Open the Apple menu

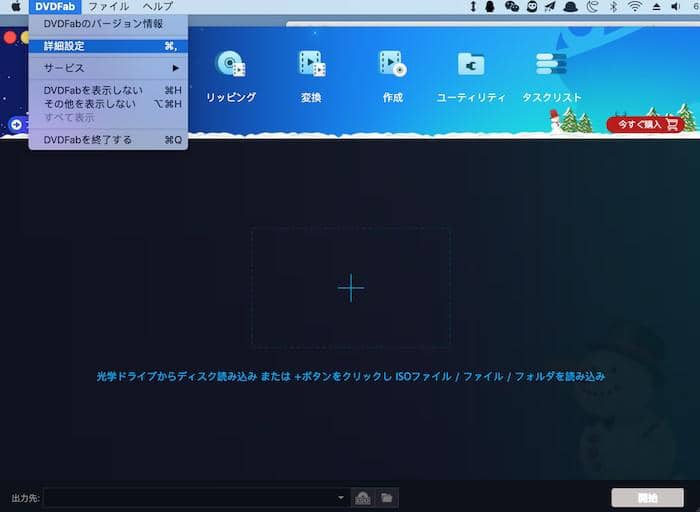click(x=16, y=6)
